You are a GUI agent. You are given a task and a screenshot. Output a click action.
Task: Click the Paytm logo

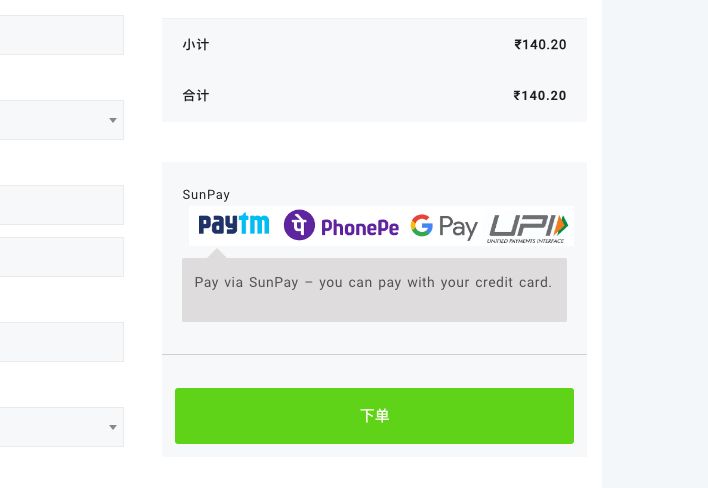tap(234, 224)
